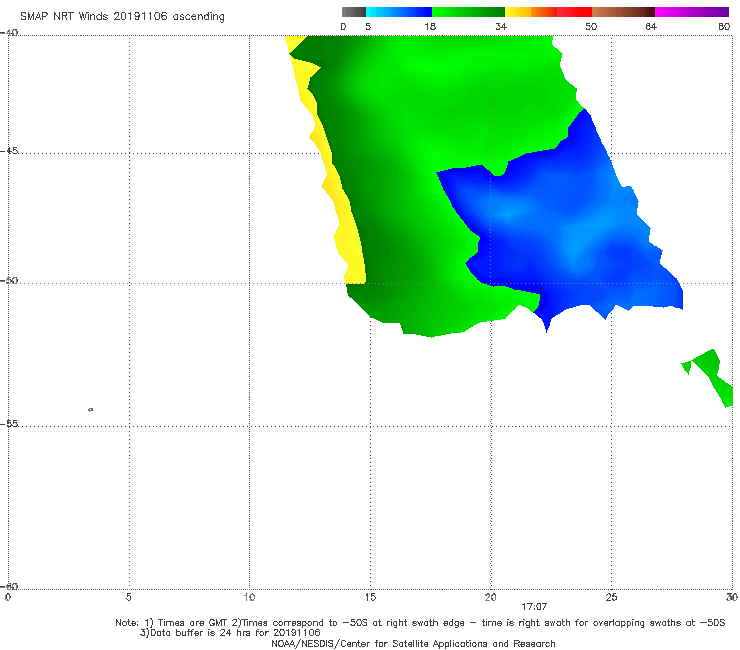Screen dimensions: 740x650
Task: Click the longitude axis label '15'
Action: click(370, 598)
